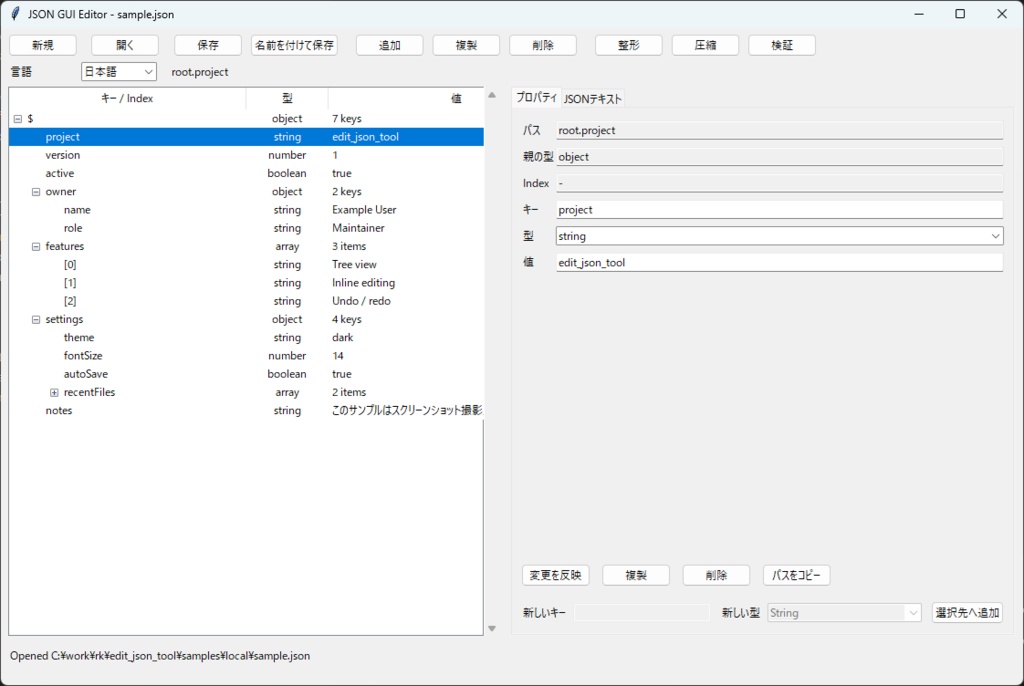Select the recentFiles tree row
The width and height of the screenshot is (1024, 686).
(246, 393)
